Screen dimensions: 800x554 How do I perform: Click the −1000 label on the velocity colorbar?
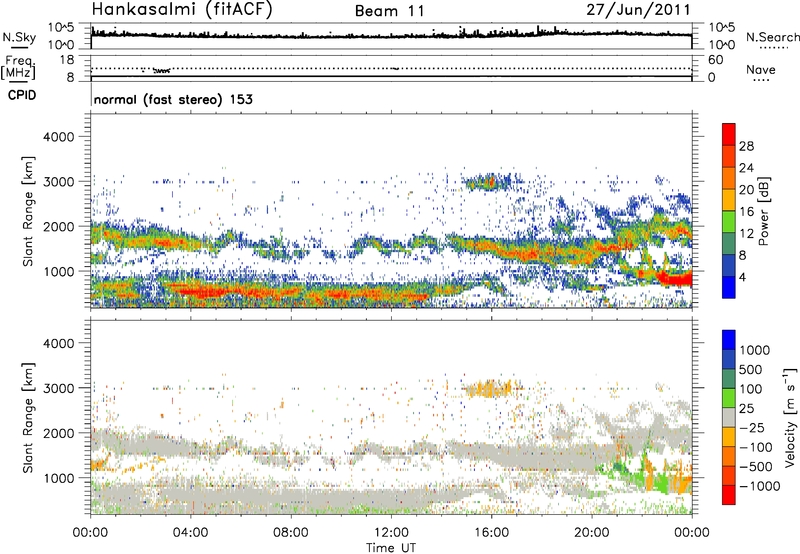[x=759, y=486]
